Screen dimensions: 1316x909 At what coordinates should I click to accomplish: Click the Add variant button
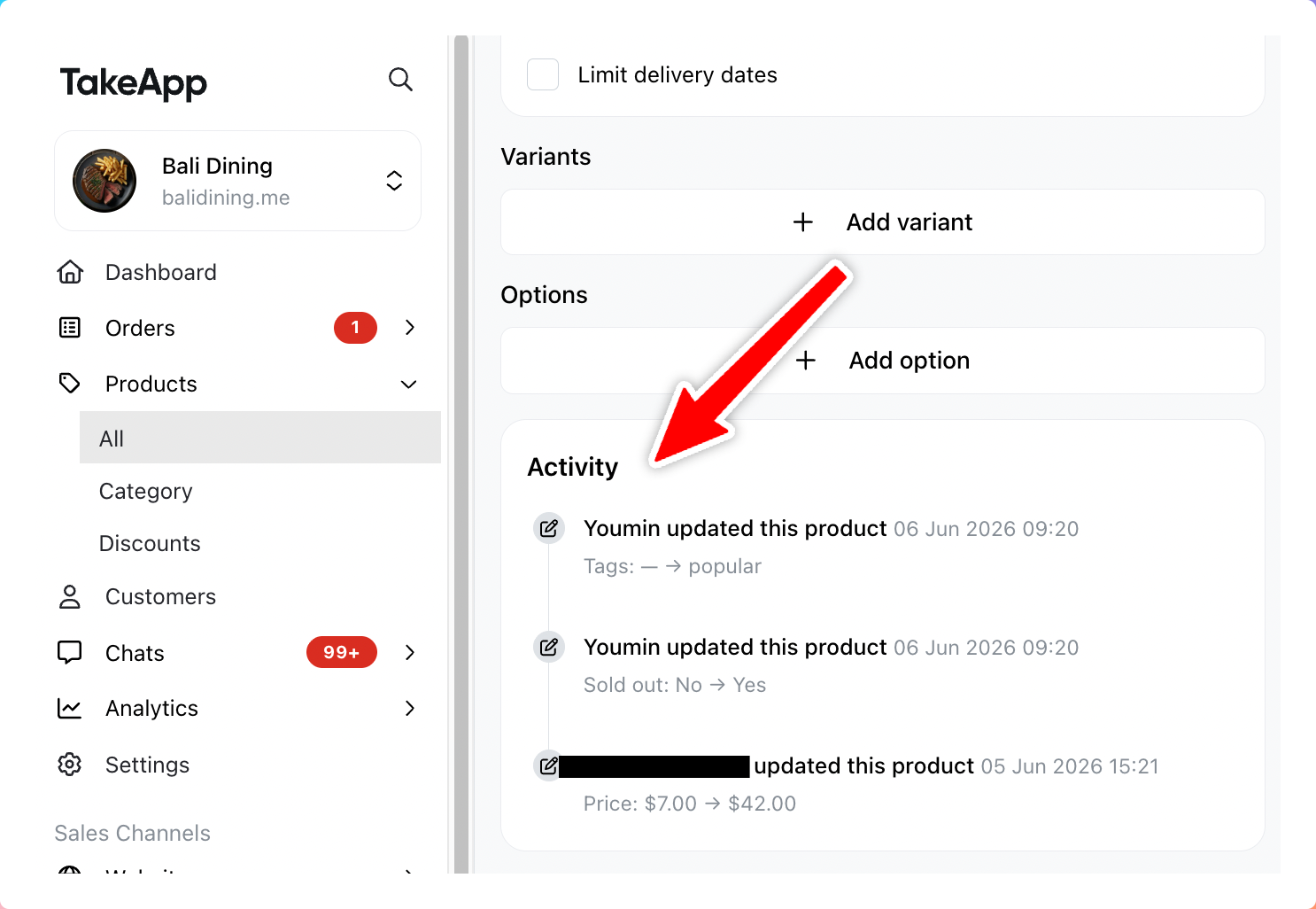[883, 222]
